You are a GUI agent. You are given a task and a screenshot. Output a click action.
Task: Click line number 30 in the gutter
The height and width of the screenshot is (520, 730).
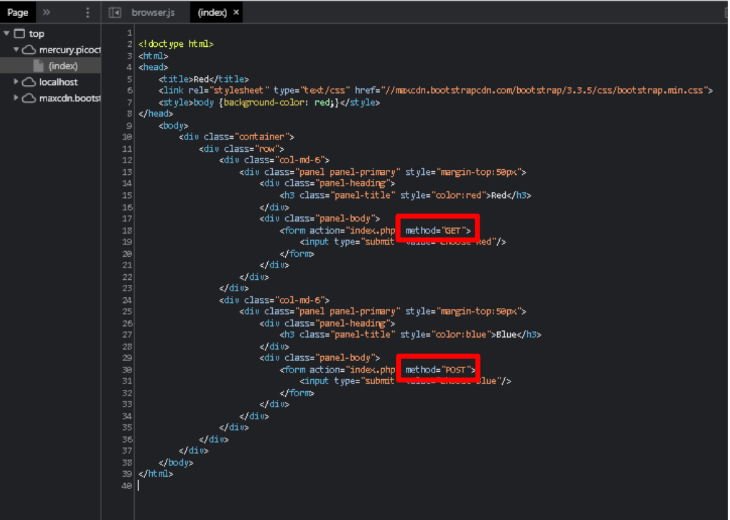point(128,369)
